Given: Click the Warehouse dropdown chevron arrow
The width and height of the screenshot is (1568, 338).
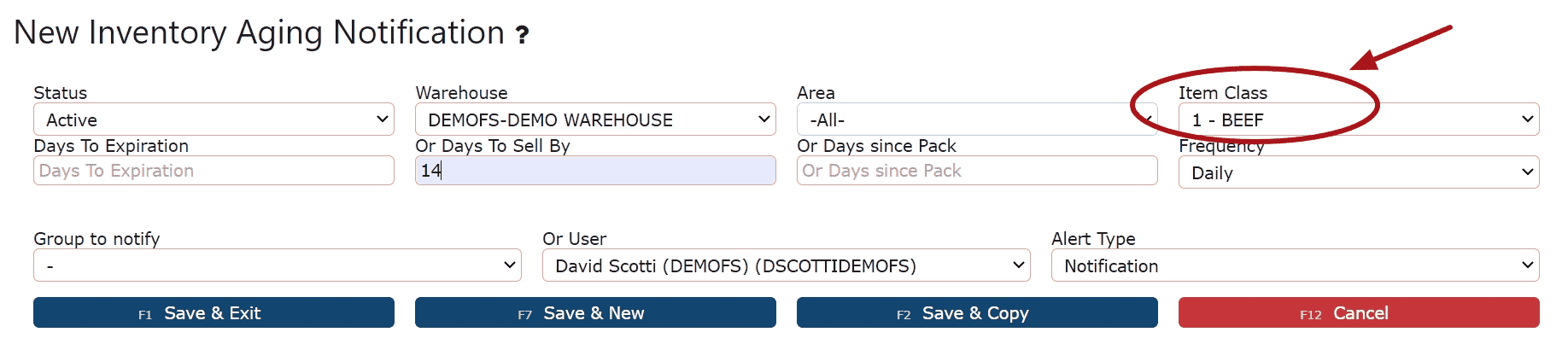Looking at the screenshot, I should (x=764, y=119).
